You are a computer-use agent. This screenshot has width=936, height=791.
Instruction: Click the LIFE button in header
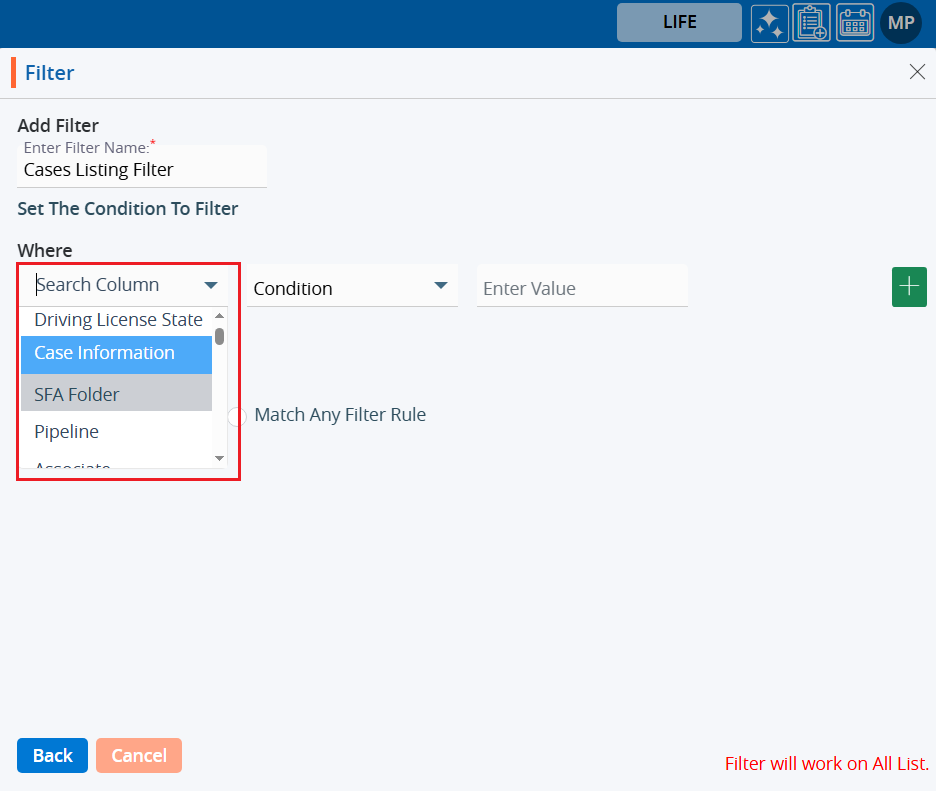679,23
